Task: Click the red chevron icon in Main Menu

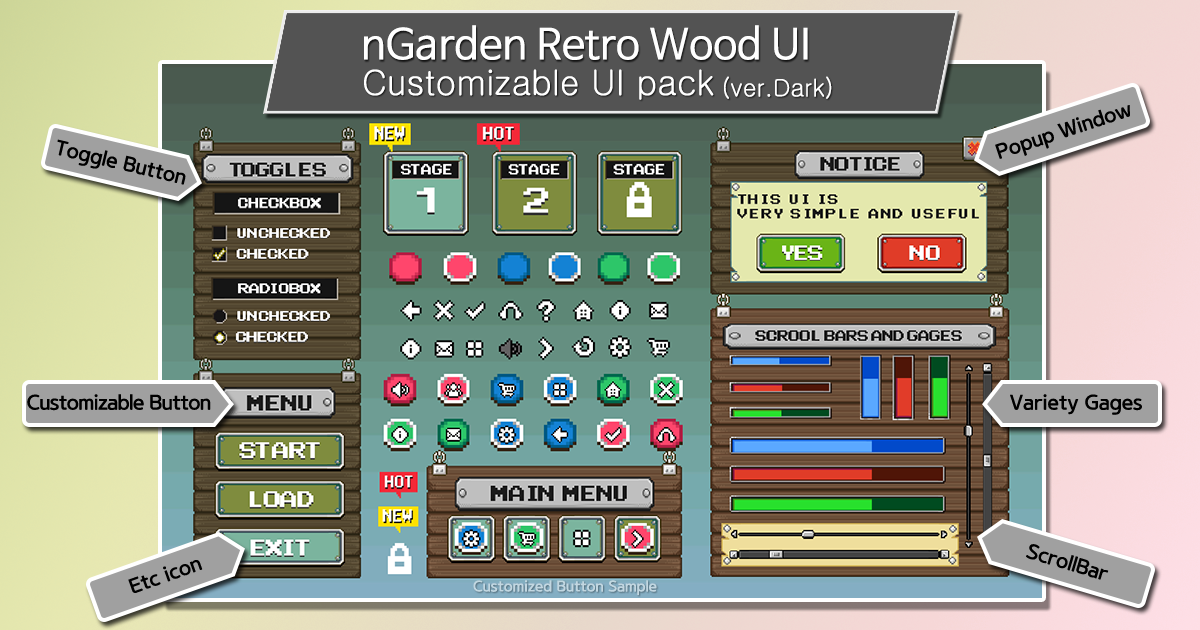Action: click(639, 537)
